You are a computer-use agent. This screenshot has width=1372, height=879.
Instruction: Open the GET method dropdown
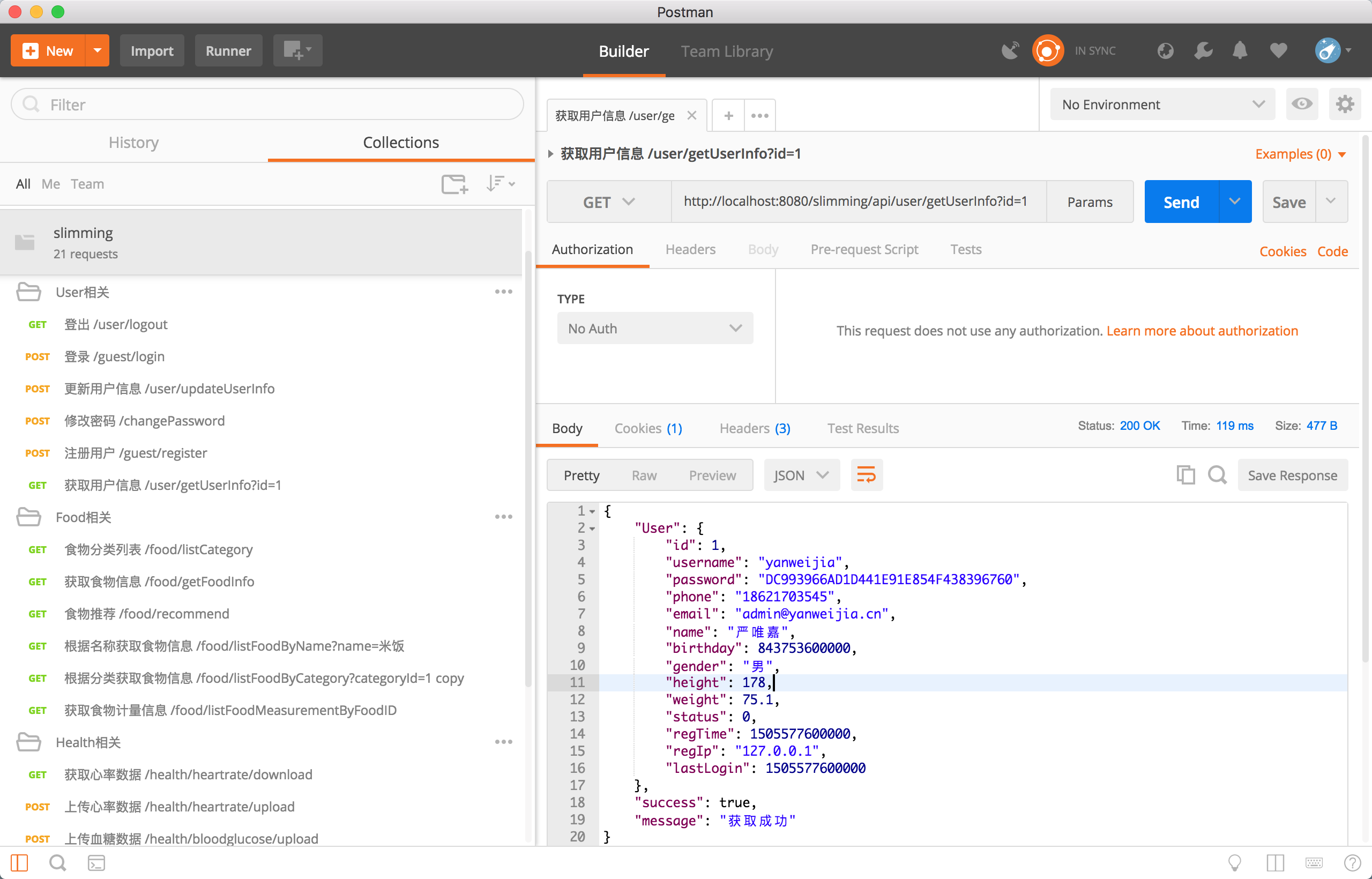coord(608,202)
